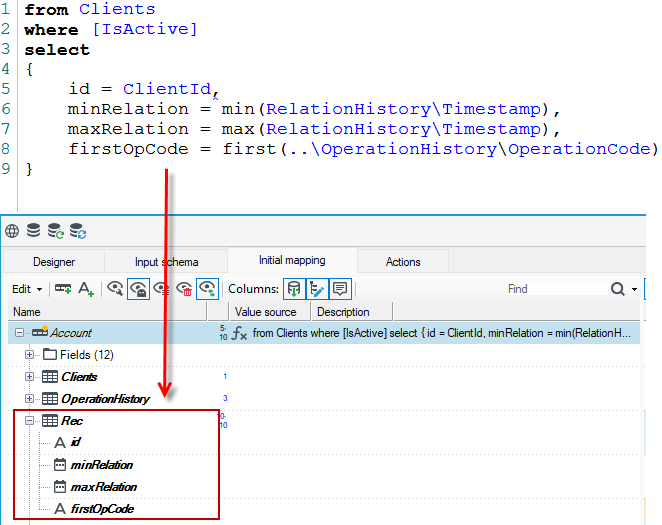The image size is (662, 525).
Task: Select the Rec tree item
Action: click(x=72, y=420)
